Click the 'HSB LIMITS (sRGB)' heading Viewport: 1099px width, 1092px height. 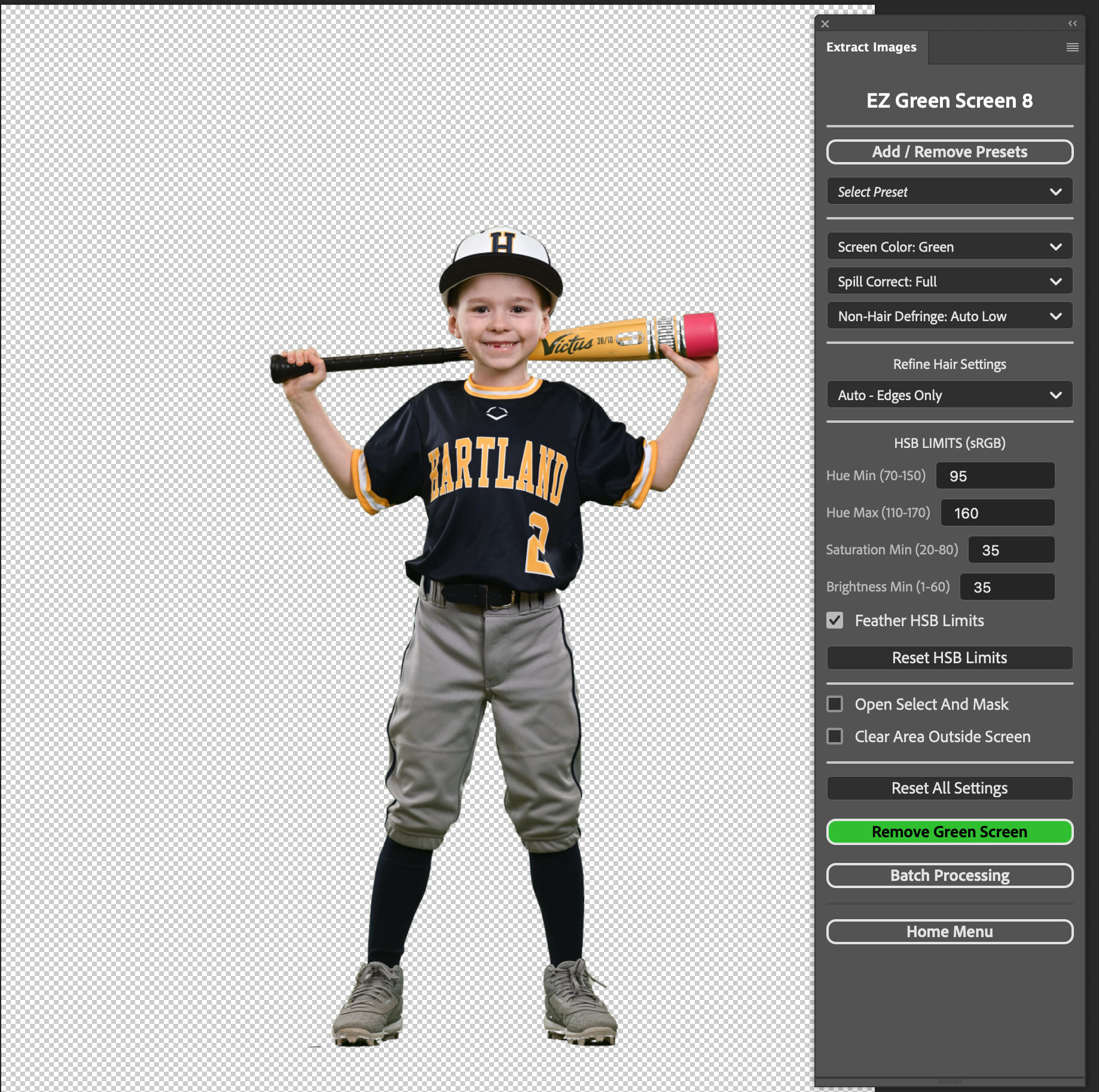pyautogui.click(x=950, y=443)
